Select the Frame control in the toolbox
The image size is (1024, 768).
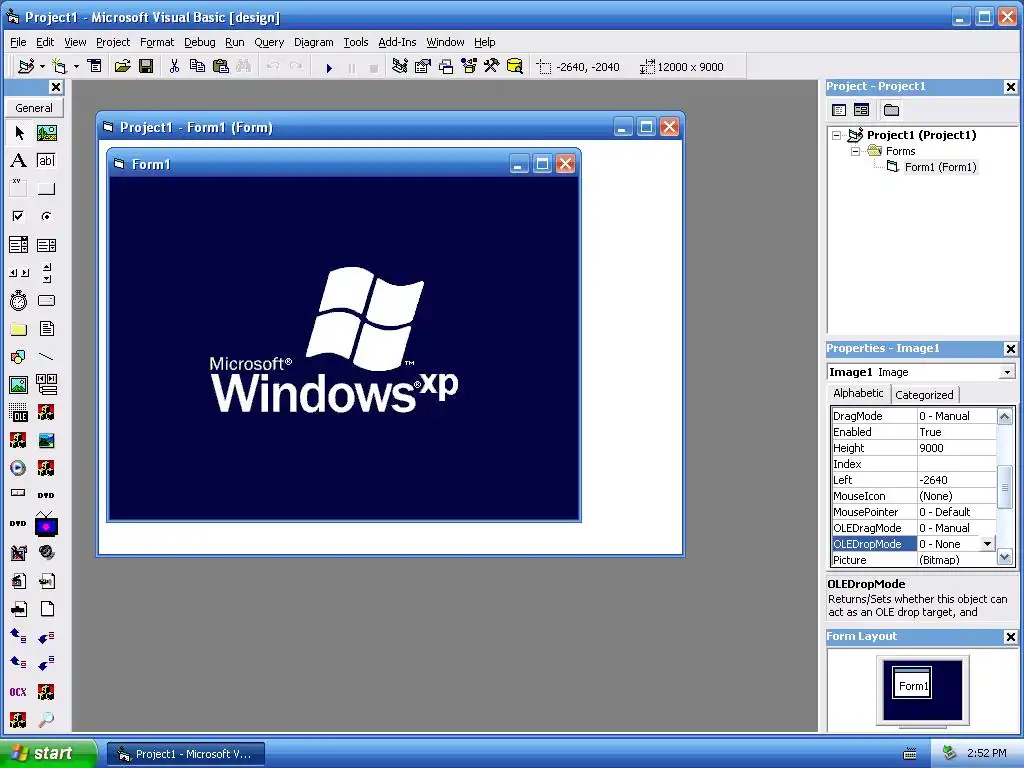18,188
